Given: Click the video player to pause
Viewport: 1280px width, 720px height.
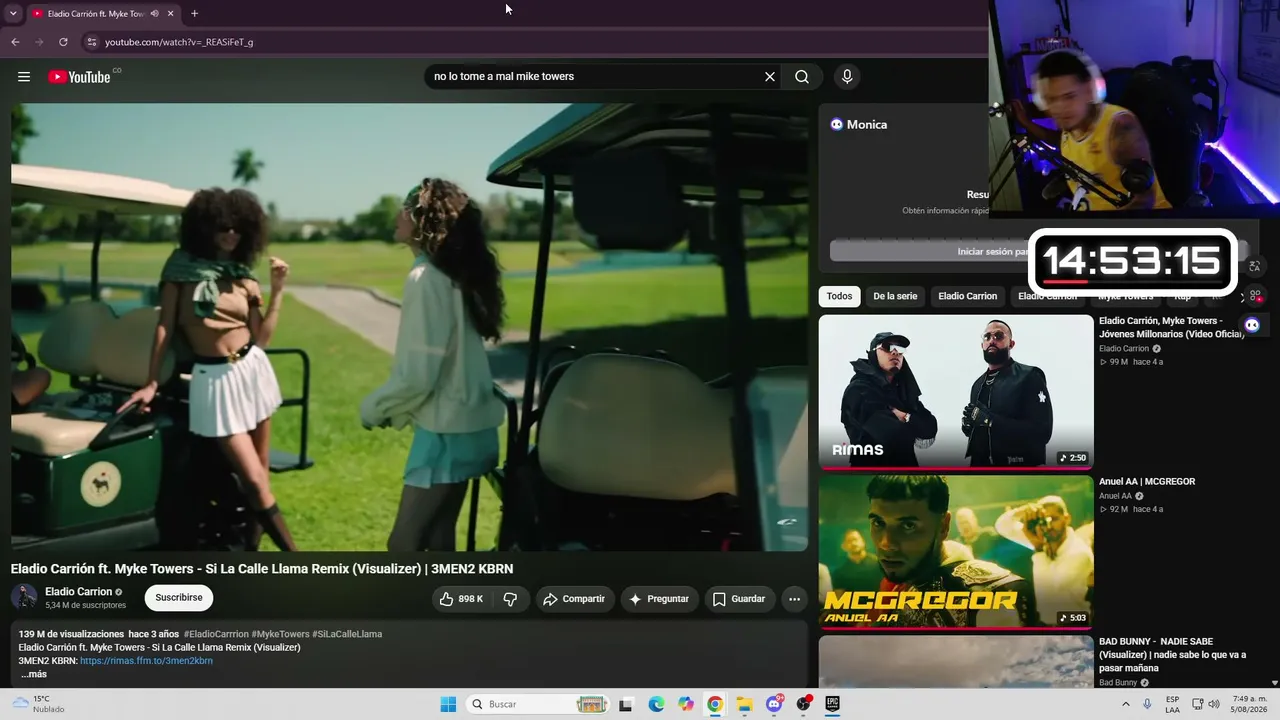Looking at the screenshot, I should pos(409,327).
